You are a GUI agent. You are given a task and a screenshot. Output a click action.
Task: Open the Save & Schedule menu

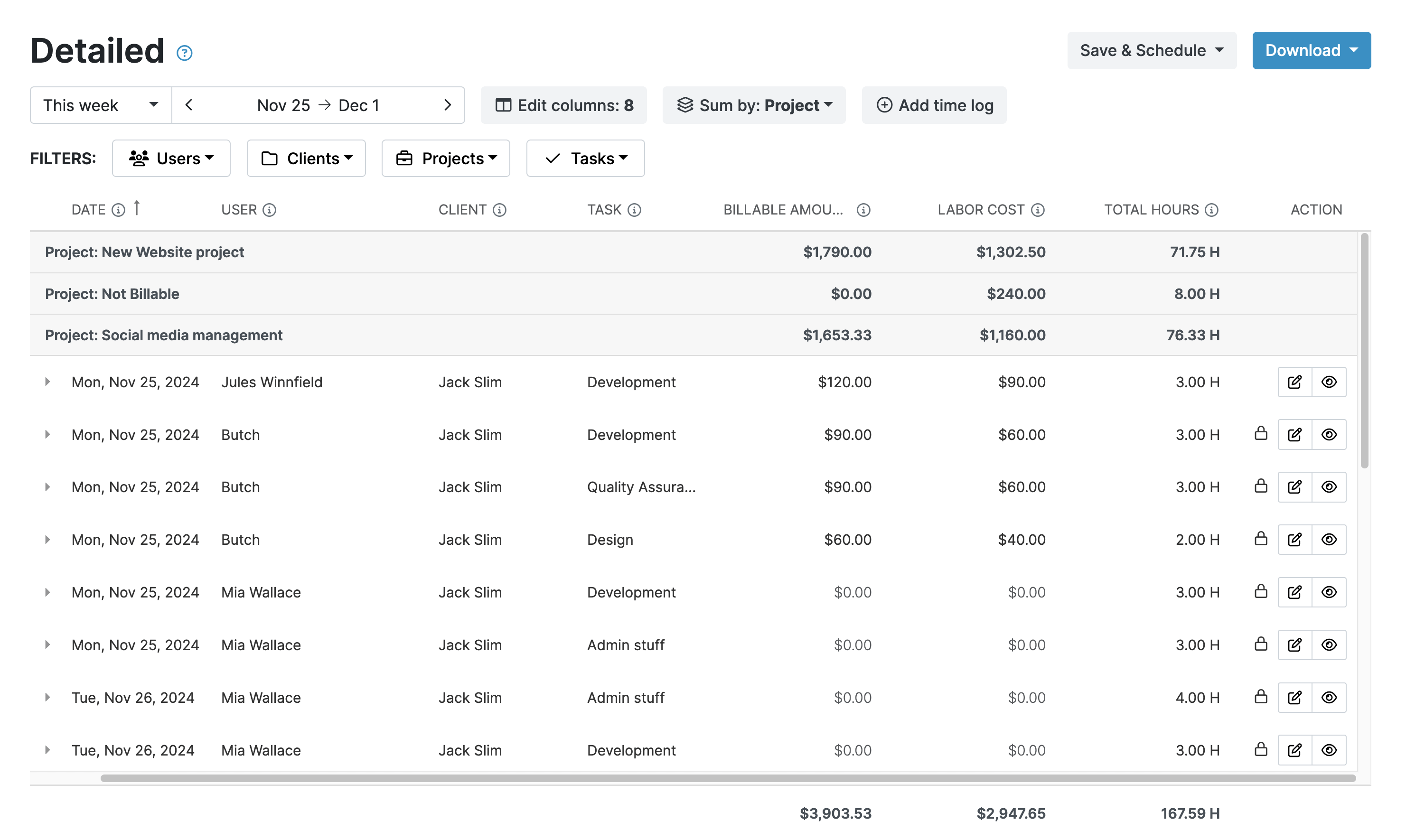click(1151, 50)
